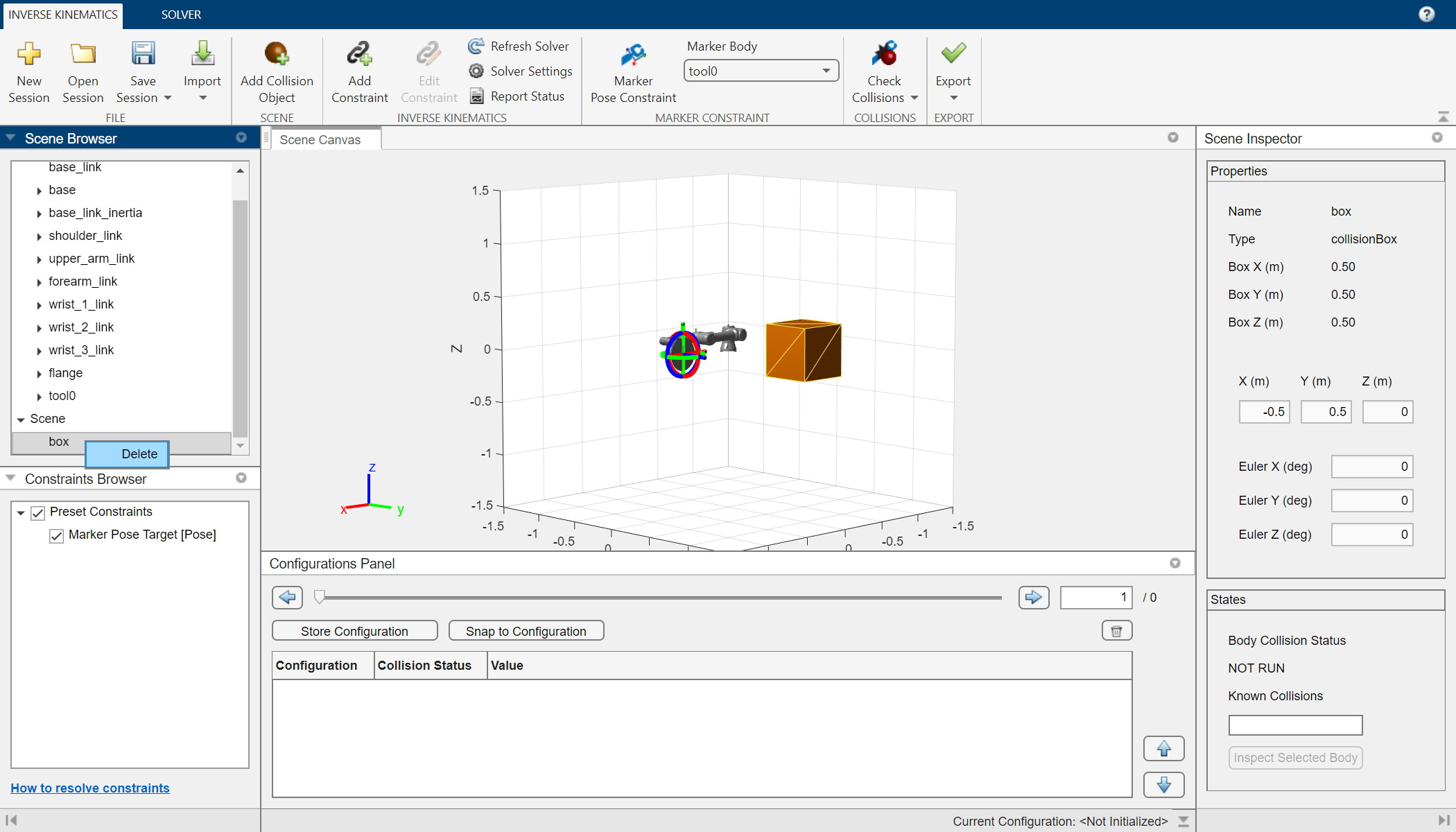Image resolution: width=1456 pixels, height=832 pixels.
Task: Uncheck the Preset Constraints checkbox
Action: tap(38, 512)
